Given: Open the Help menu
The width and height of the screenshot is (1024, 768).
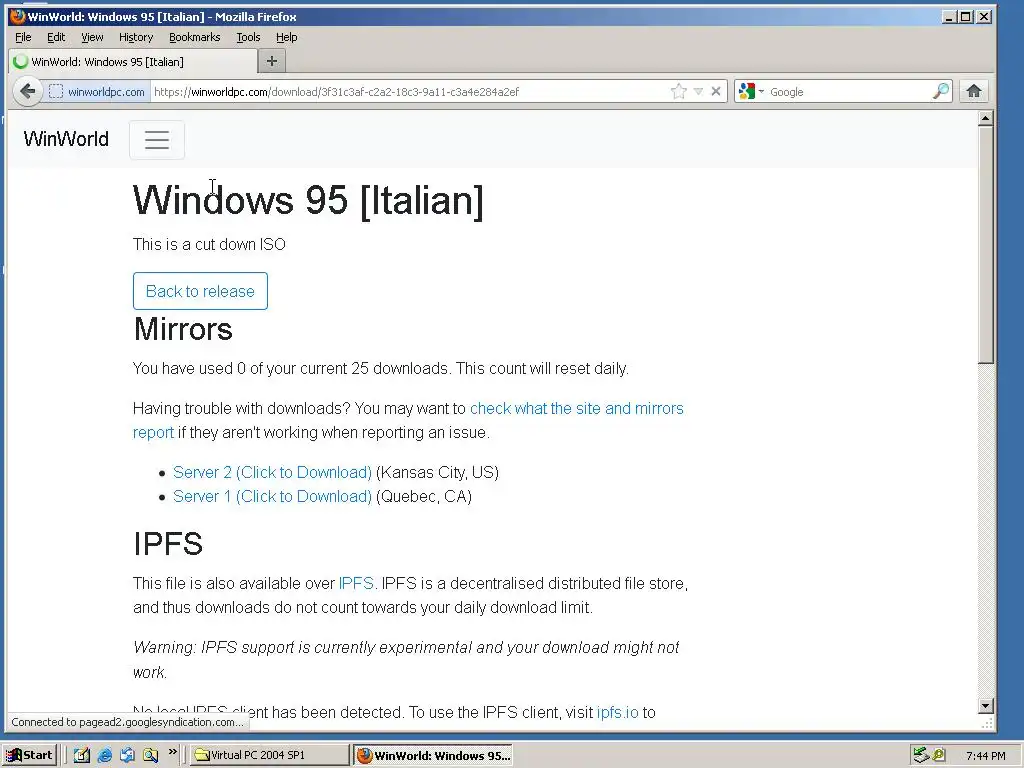Looking at the screenshot, I should (x=286, y=37).
